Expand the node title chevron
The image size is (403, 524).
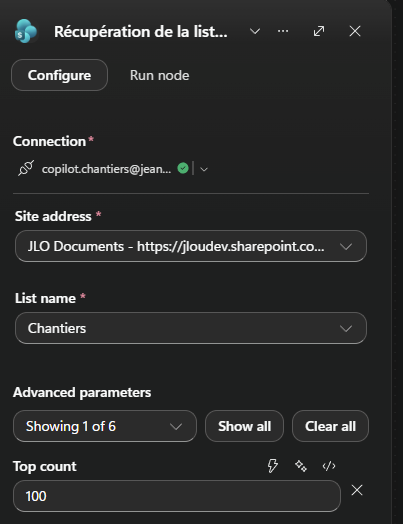pyautogui.click(x=255, y=31)
